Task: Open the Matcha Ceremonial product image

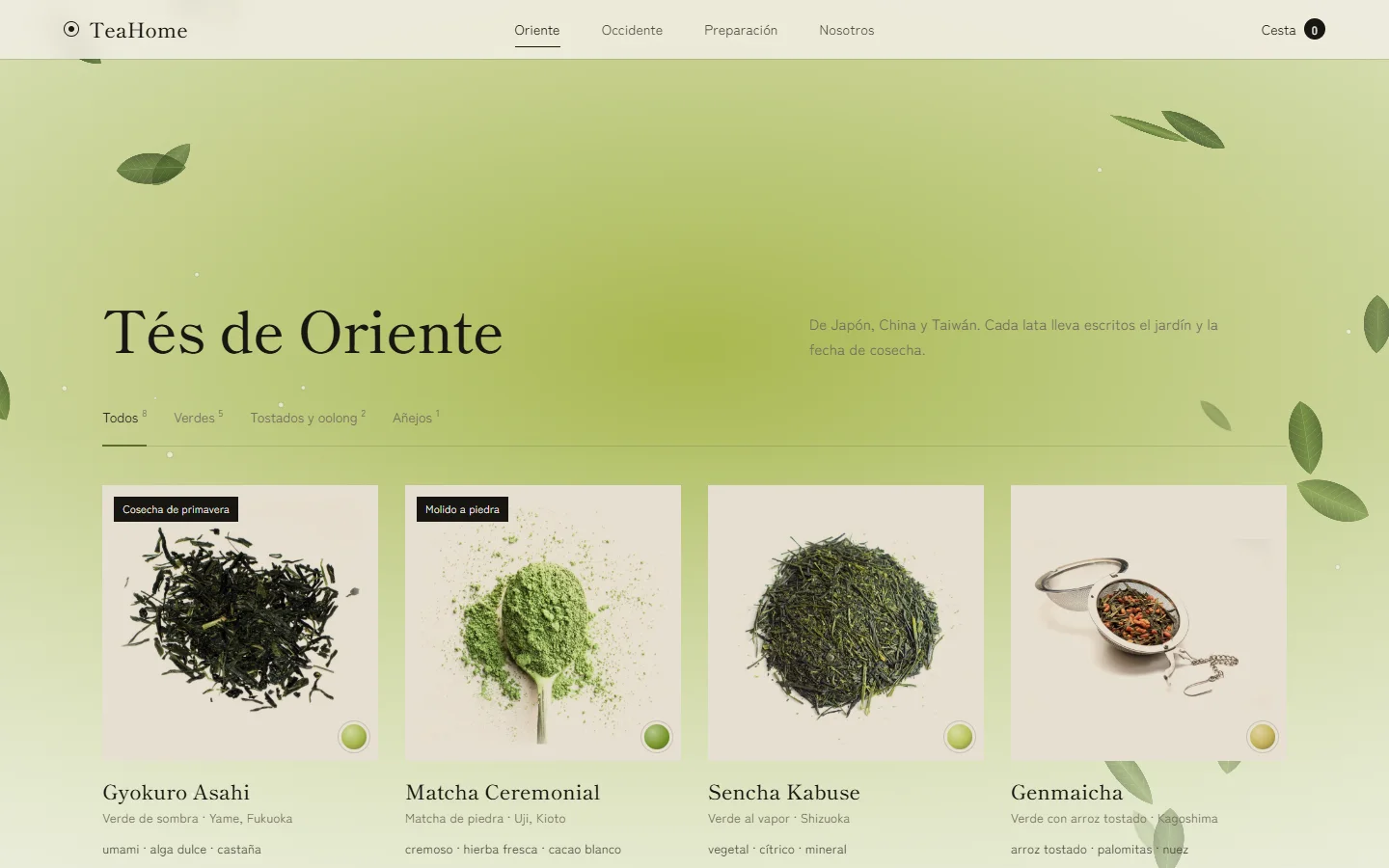Action: 543,623
